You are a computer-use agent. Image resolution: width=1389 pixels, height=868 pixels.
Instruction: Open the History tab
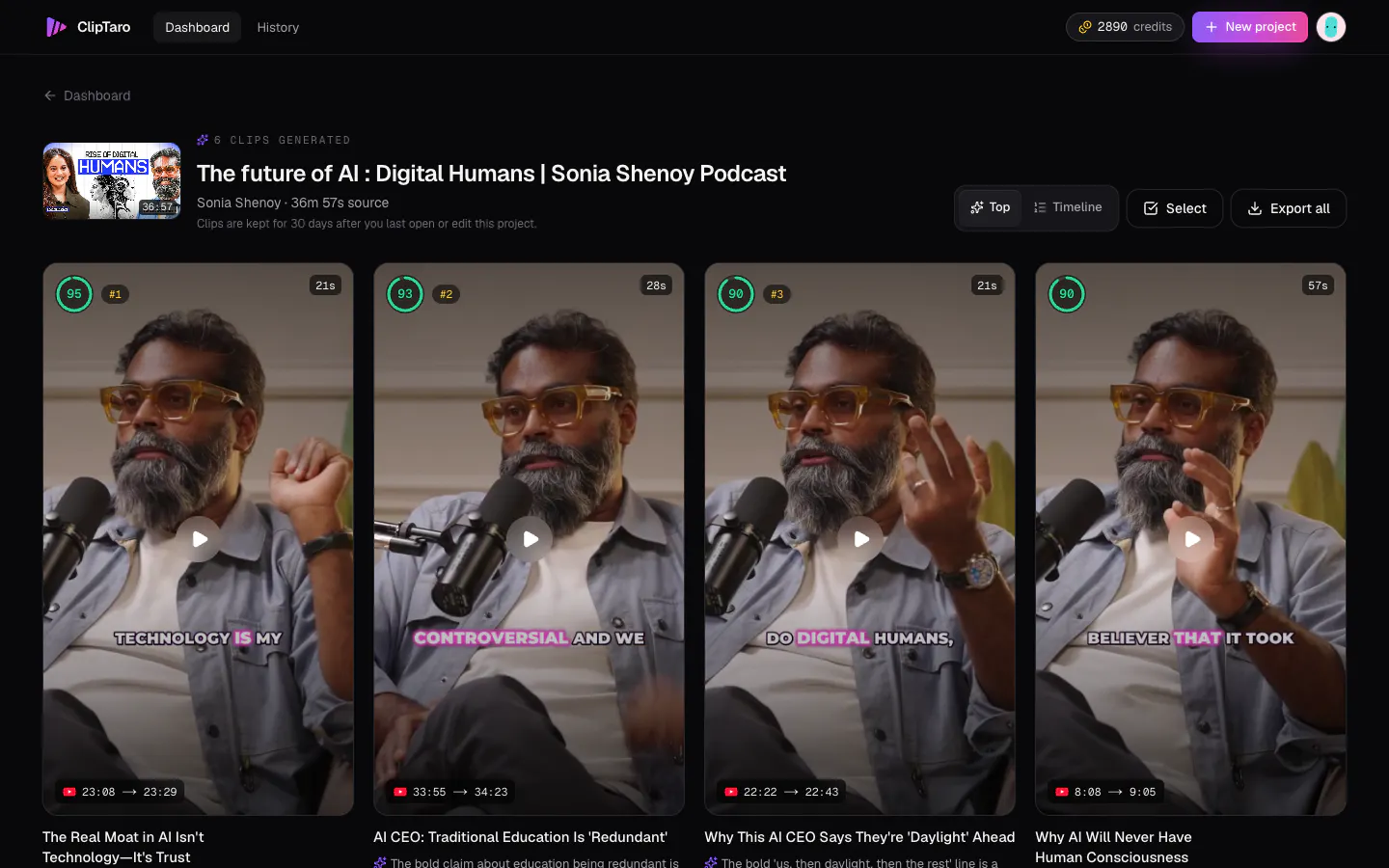pos(278,27)
